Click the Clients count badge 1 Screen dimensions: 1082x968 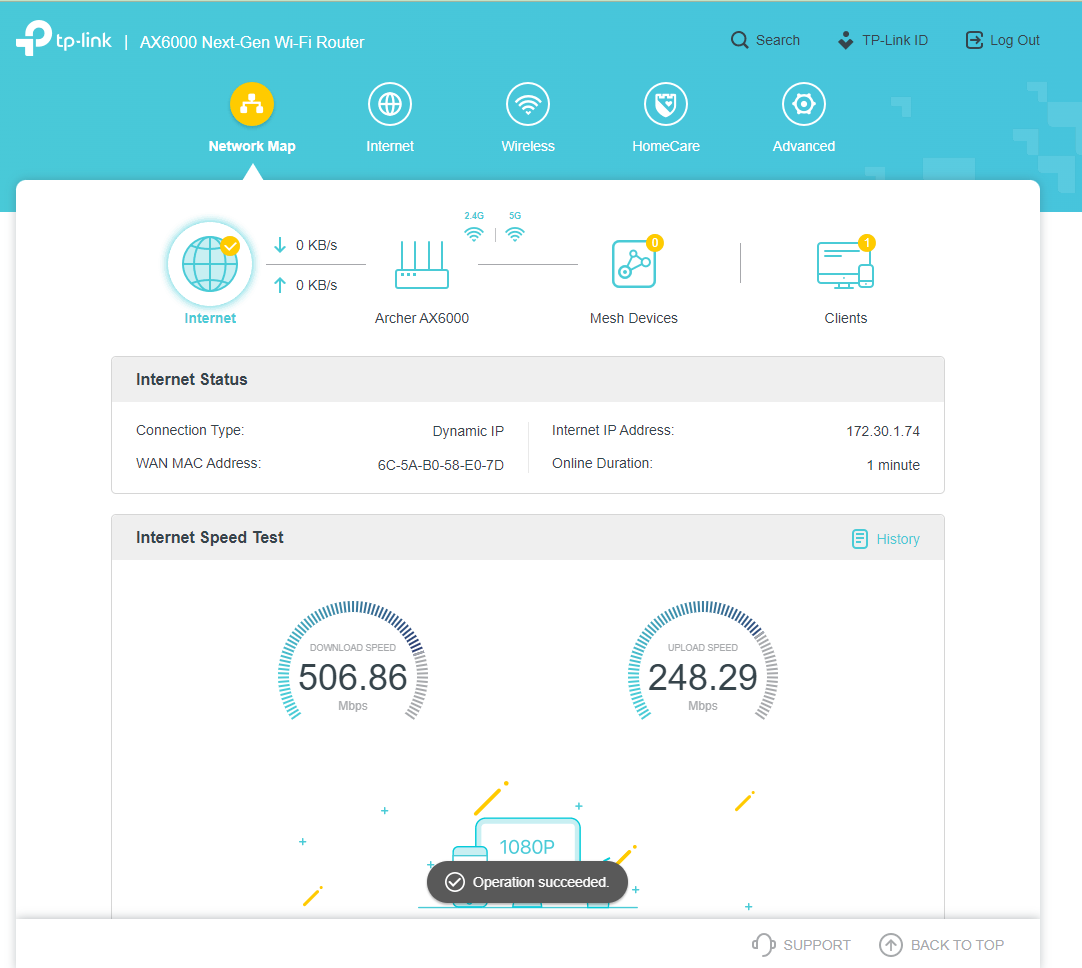(x=867, y=243)
